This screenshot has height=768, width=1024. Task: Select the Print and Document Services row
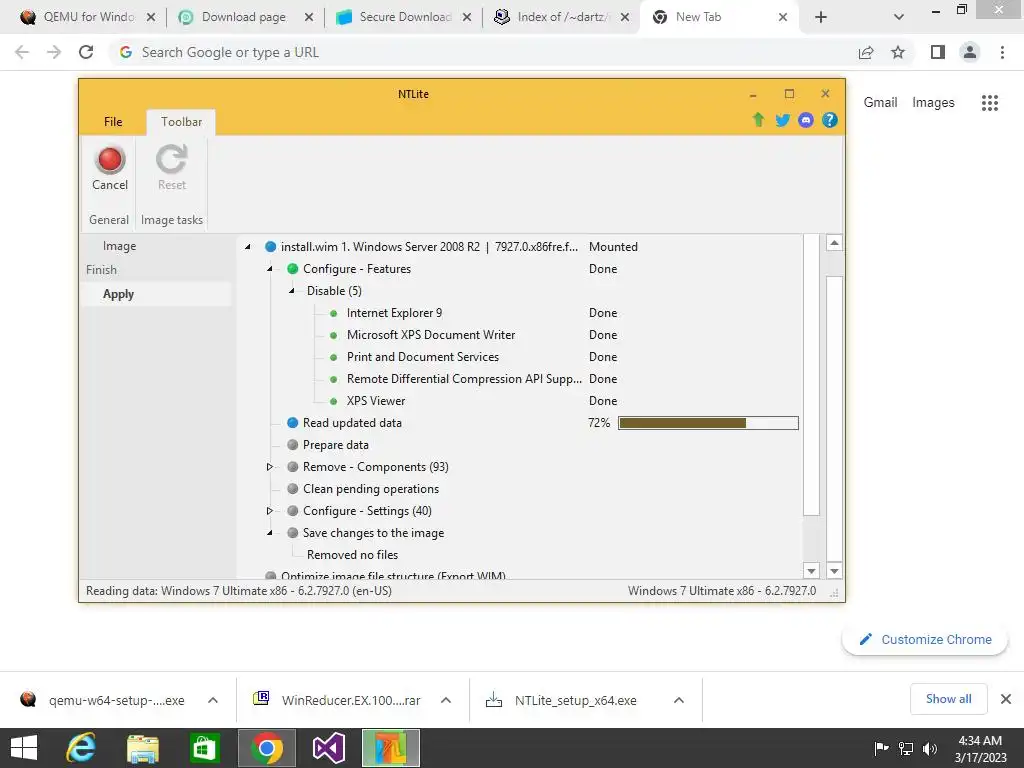423,357
